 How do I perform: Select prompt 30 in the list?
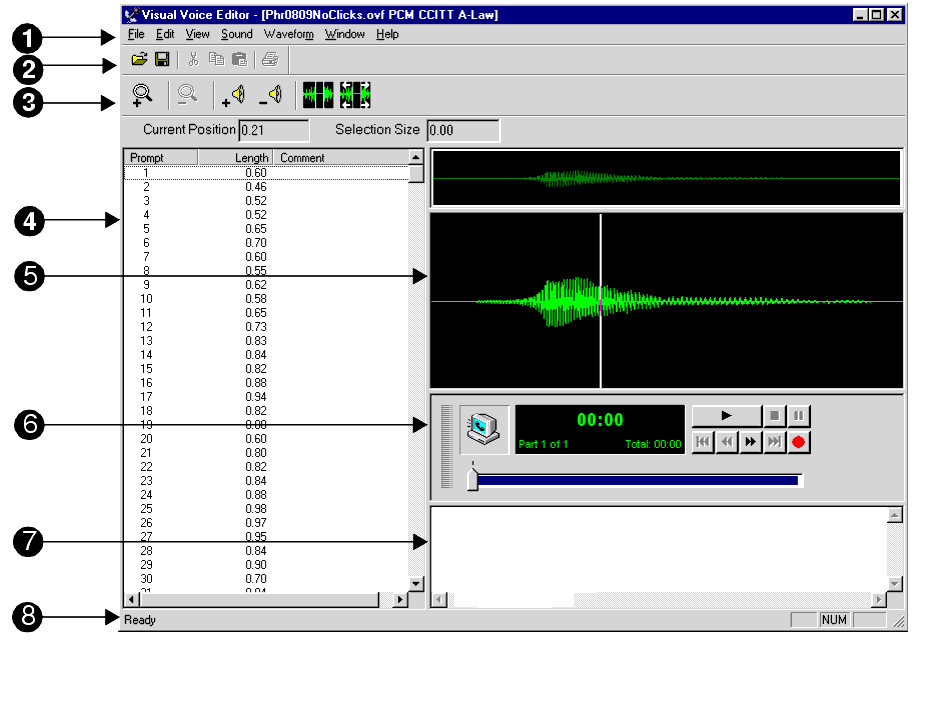(267, 579)
